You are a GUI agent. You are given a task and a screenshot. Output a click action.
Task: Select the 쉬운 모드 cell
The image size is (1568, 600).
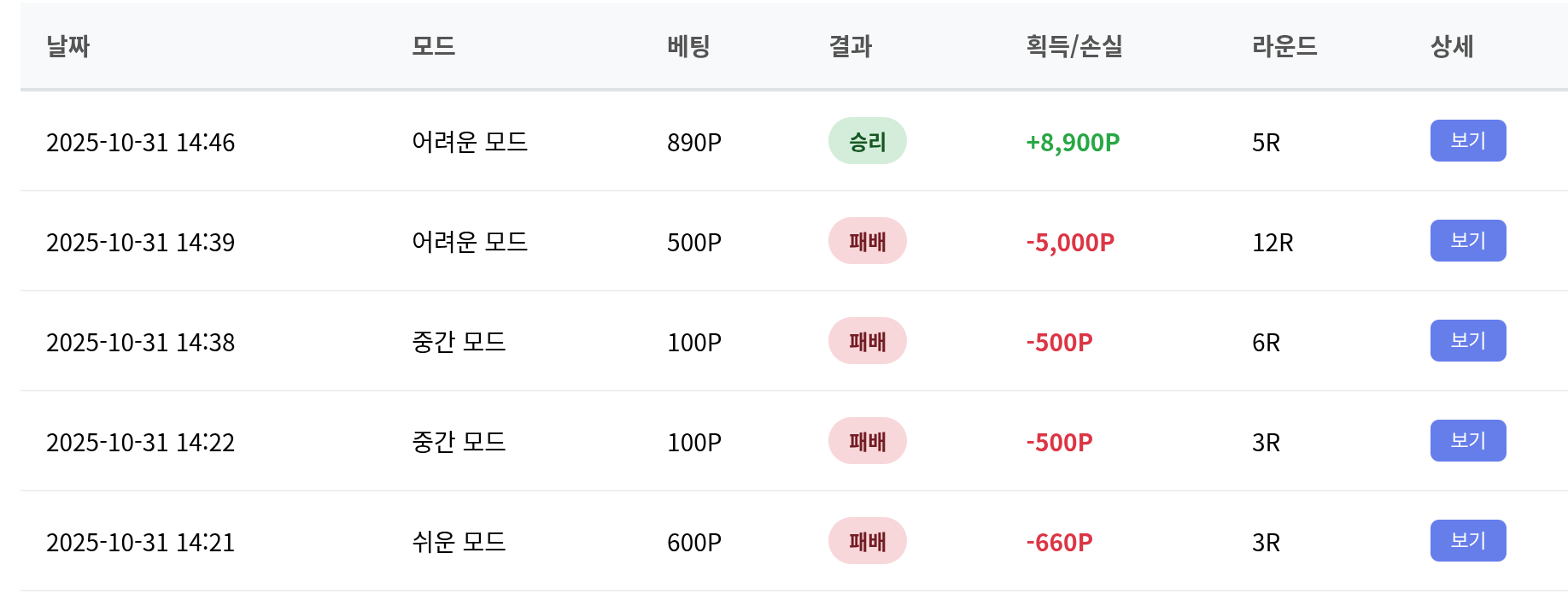(x=459, y=542)
